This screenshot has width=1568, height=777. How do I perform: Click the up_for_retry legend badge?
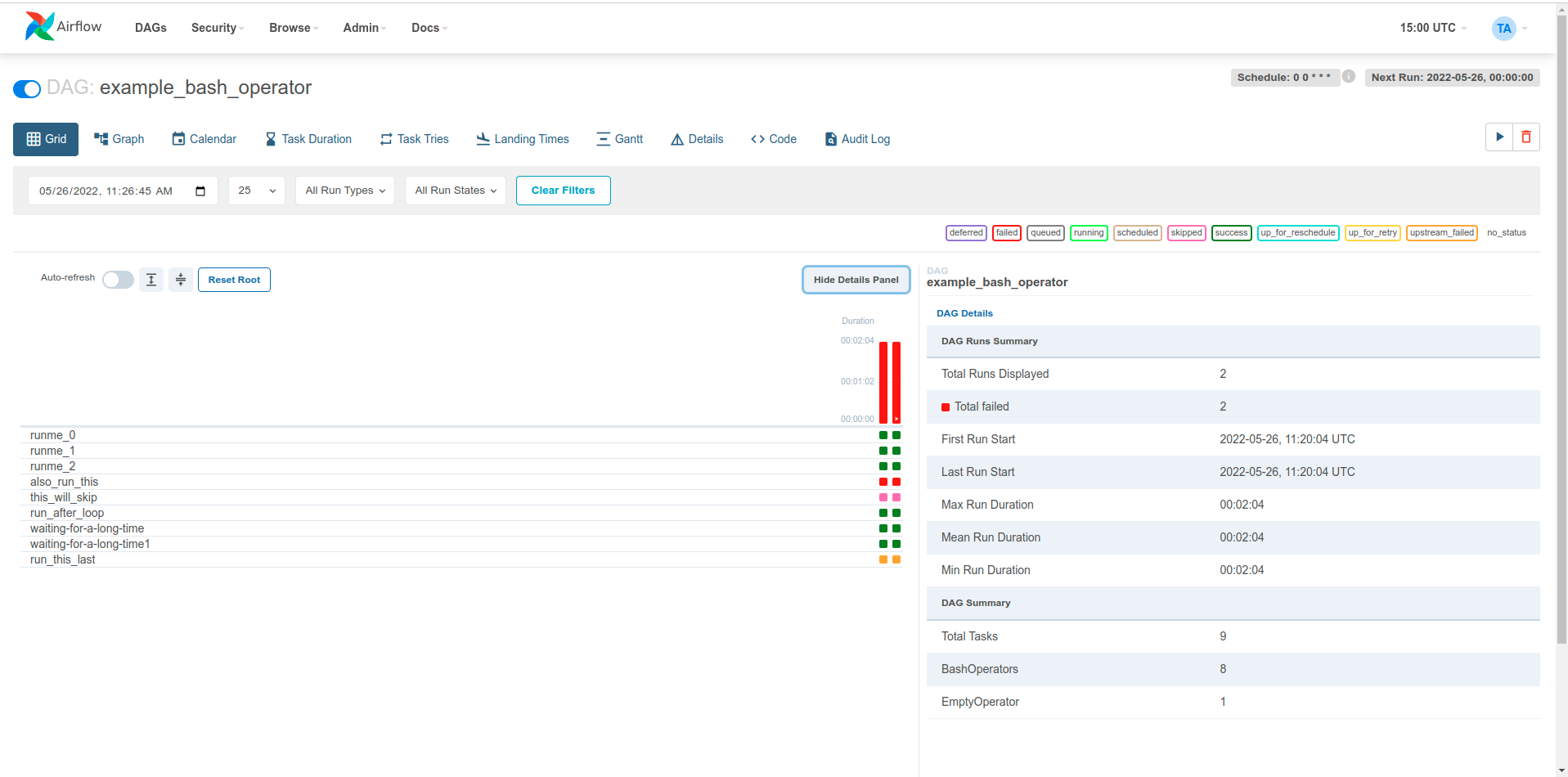pos(1373,233)
